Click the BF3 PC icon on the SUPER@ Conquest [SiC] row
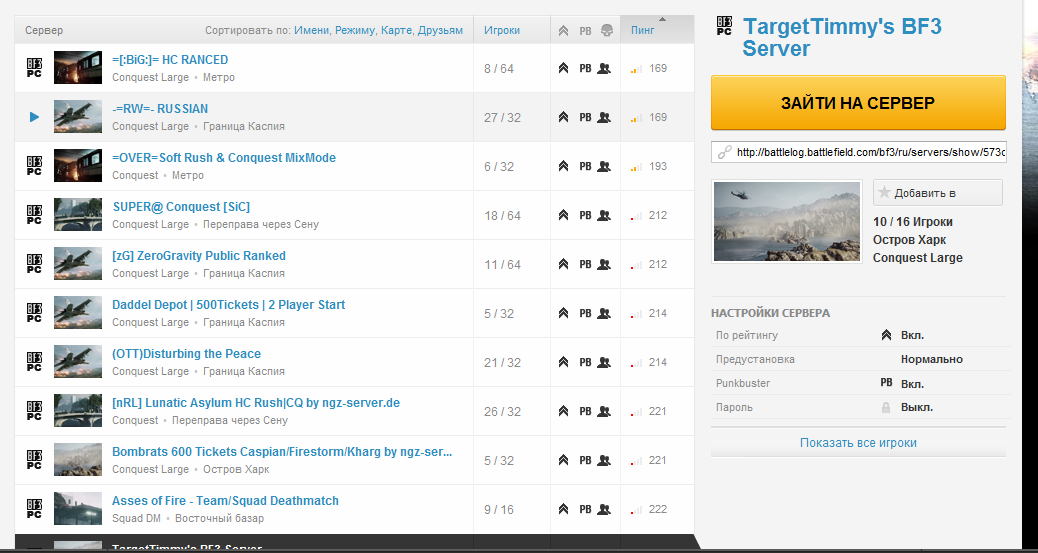 tap(34, 215)
